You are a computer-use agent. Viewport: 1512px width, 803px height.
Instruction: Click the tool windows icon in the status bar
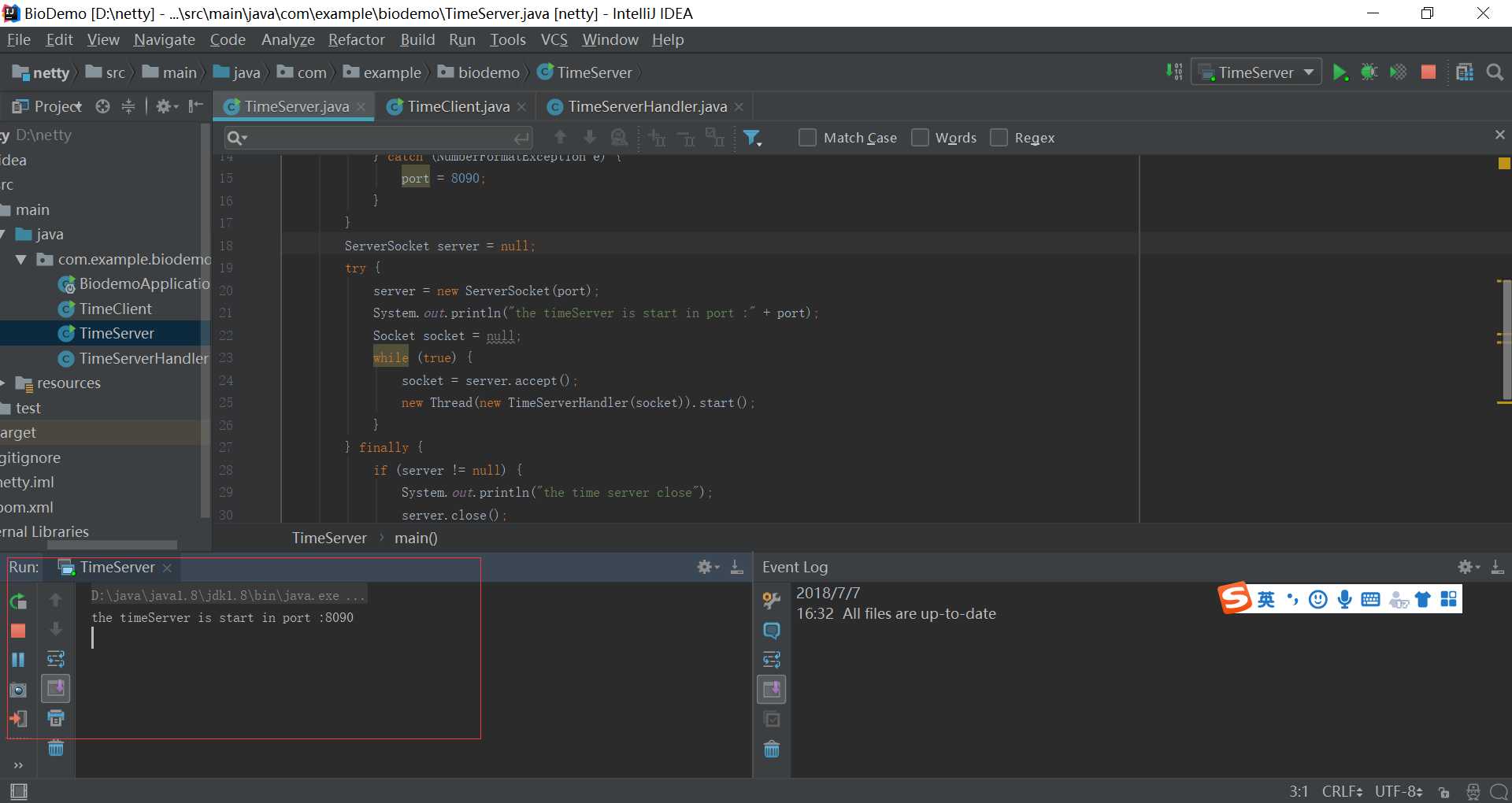coord(18,791)
